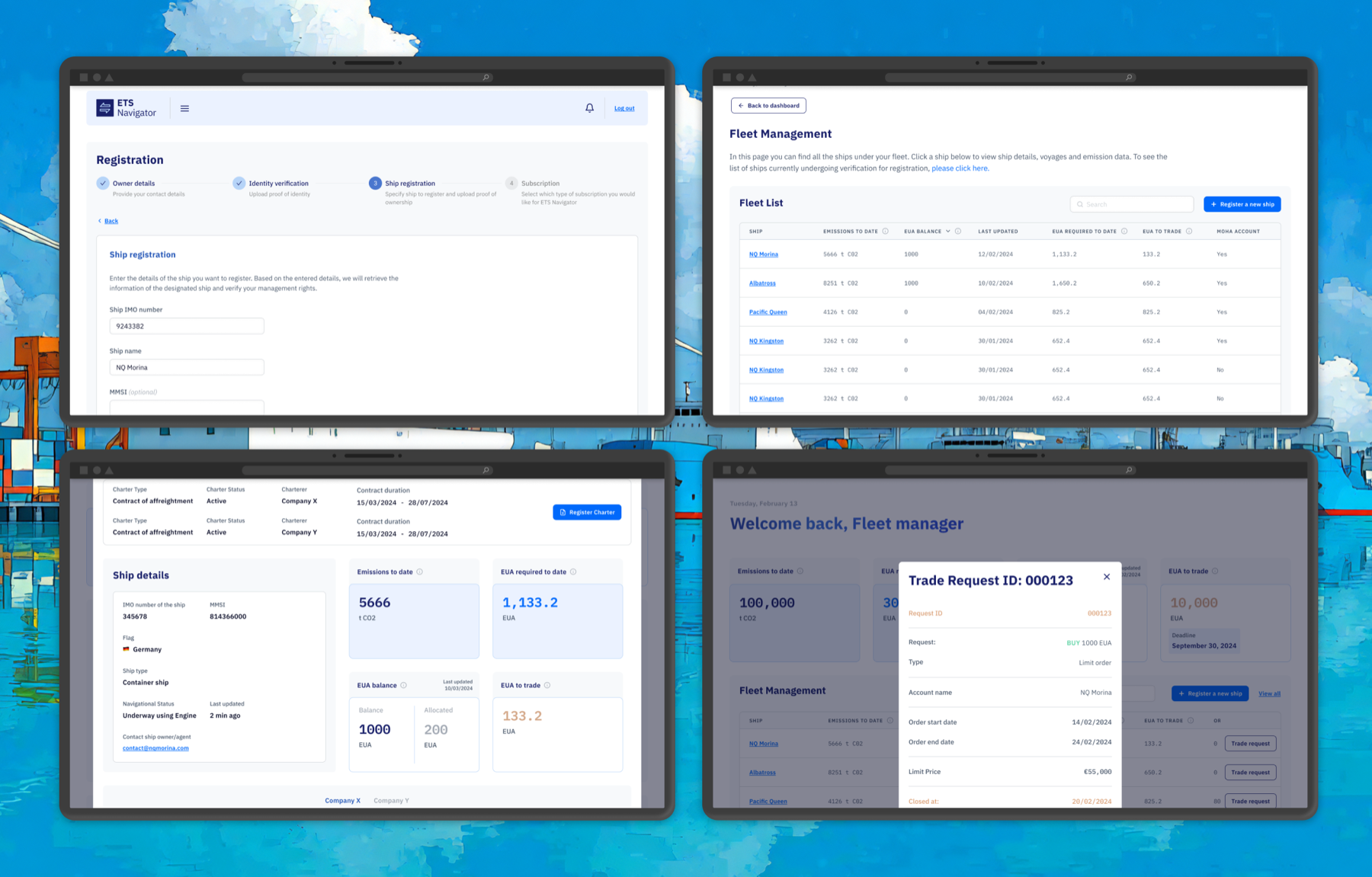Image resolution: width=1372 pixels, height=877 pixels.
Task: Open Pacific Queen ship in Fleet List
Action: pos(768,312)
